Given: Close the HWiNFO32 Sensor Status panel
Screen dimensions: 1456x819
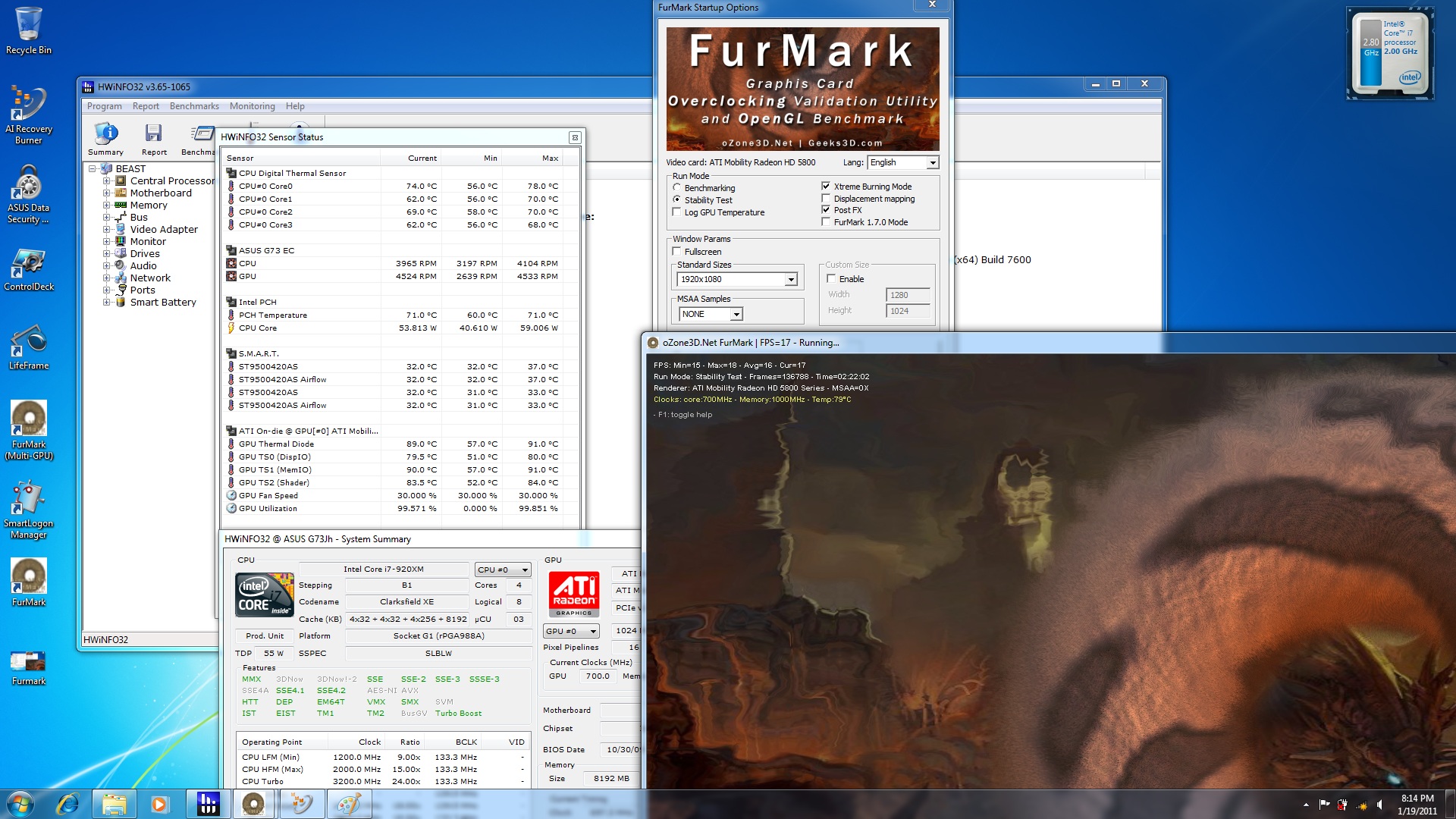Looking at the screenshot, I should [x=575, y=137].
